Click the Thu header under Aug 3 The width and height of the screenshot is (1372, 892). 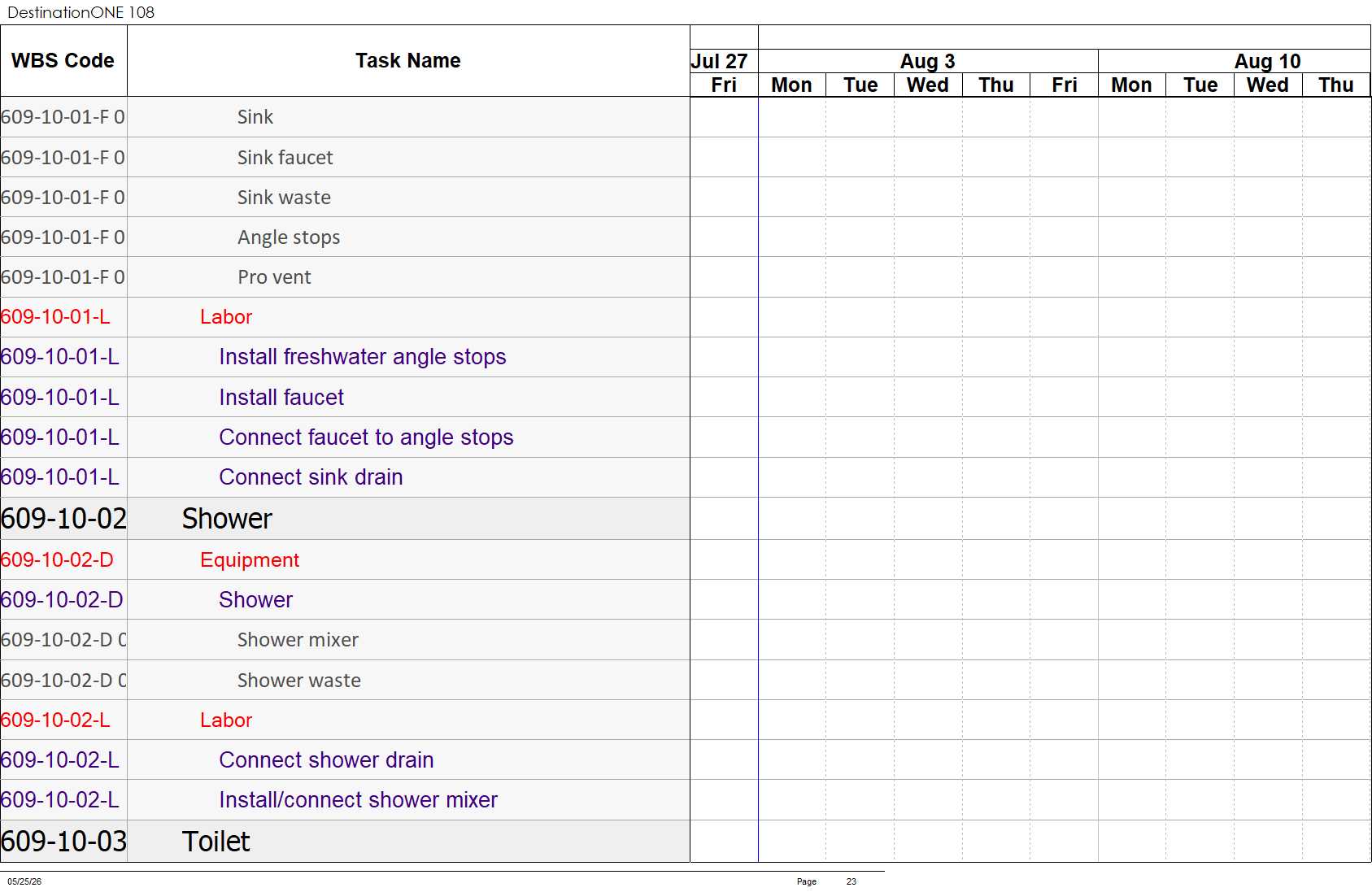[996, 85]
